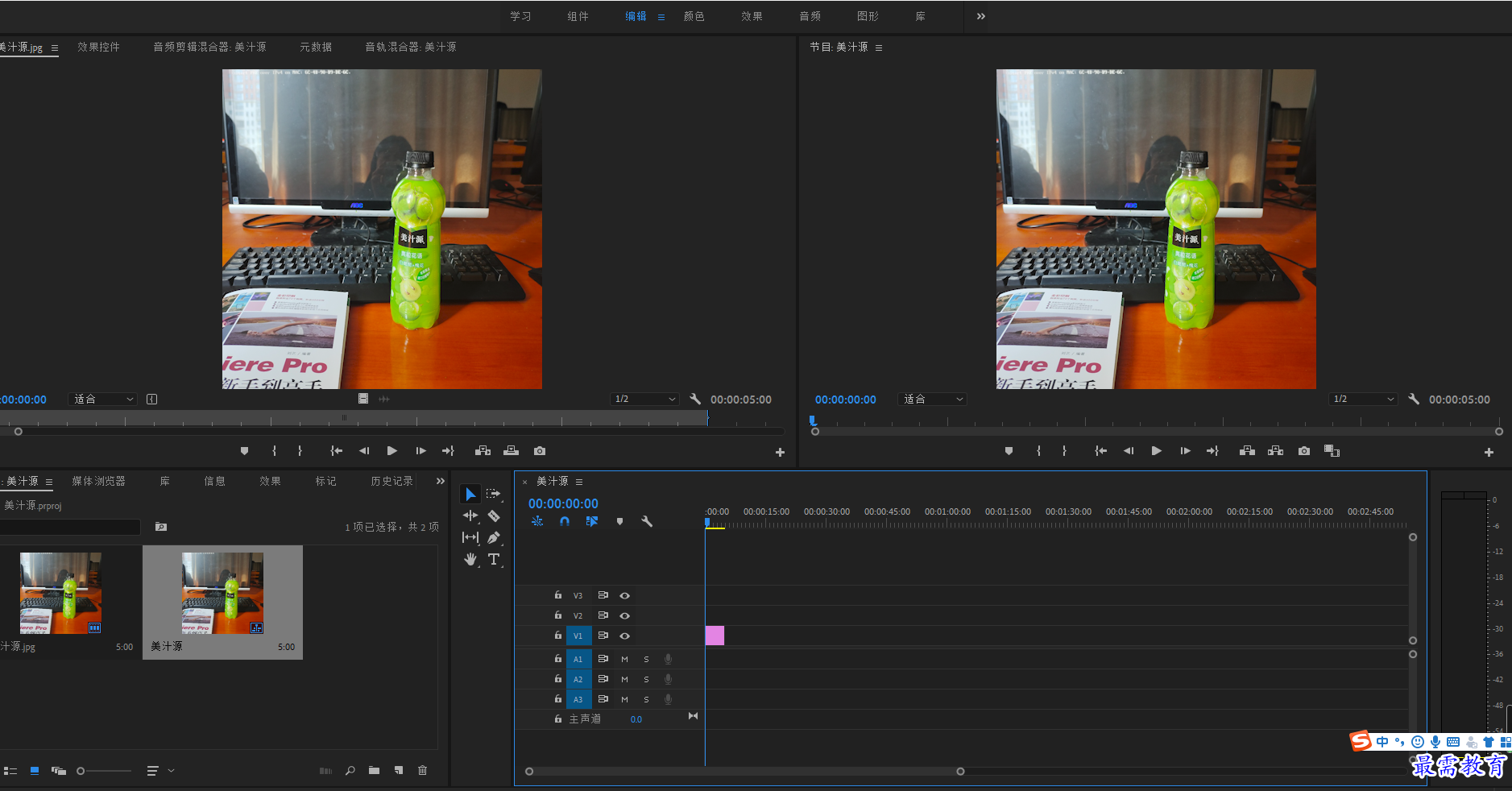
Task: Step back one frame in Program monitor
Action: [x=1128, y=451]
